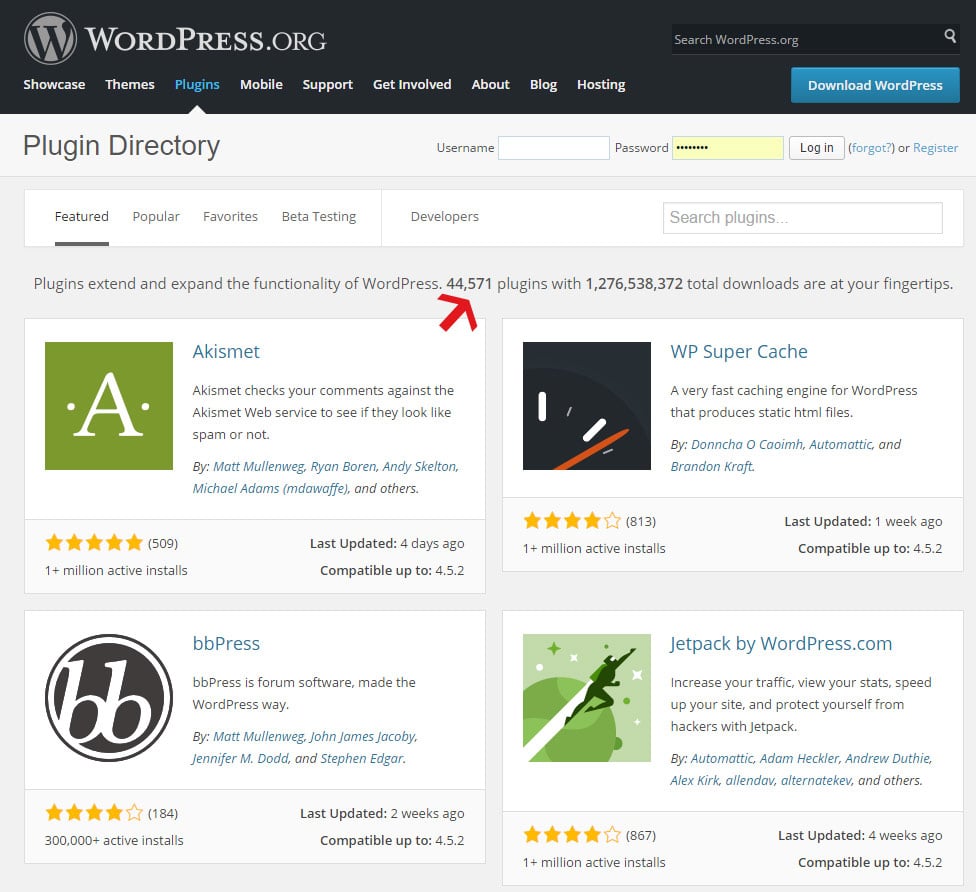Click author link alternatekev
The image size is (976, 892).
tap(816, 781)
